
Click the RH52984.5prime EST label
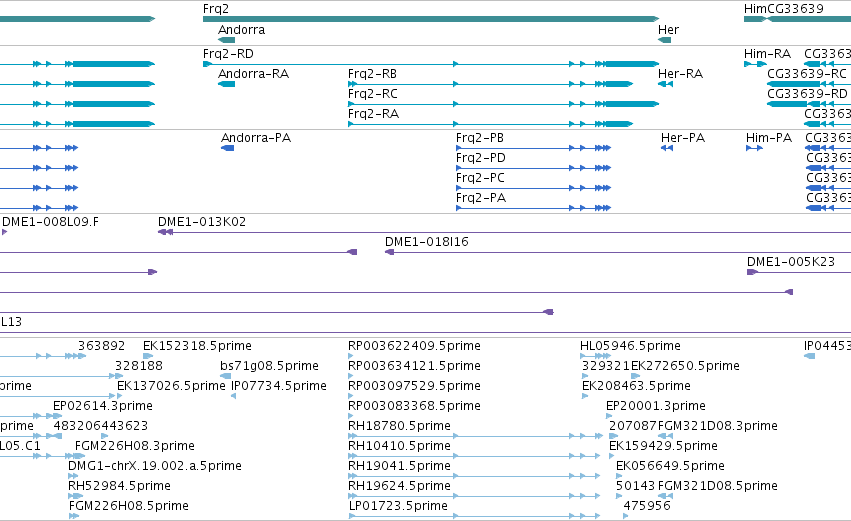point(119,487)
